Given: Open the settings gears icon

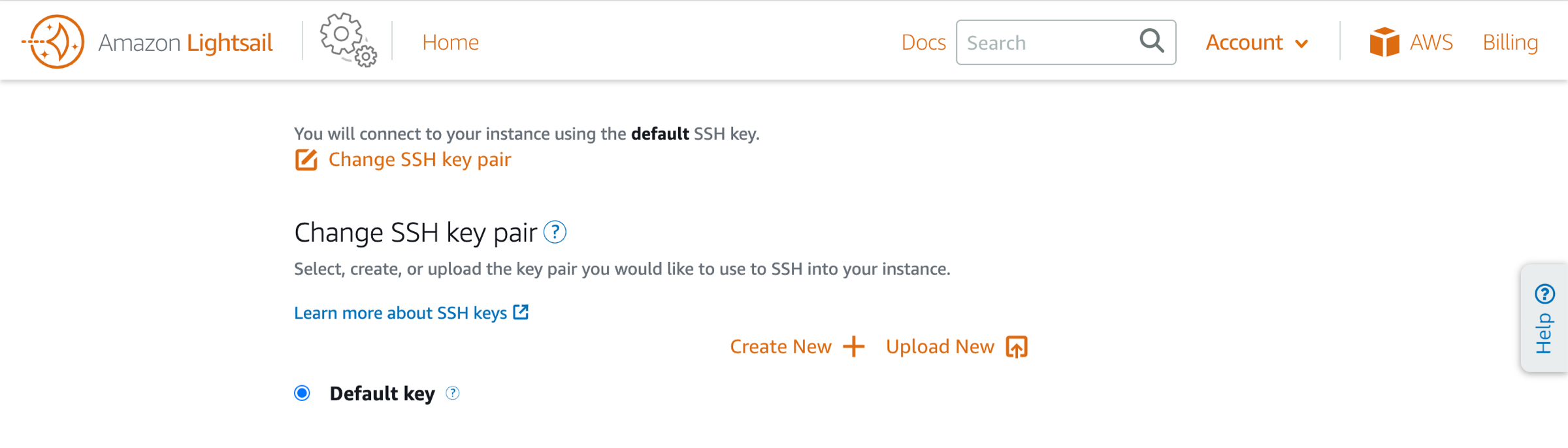Looking at the screenshot, I should (348, 40).
